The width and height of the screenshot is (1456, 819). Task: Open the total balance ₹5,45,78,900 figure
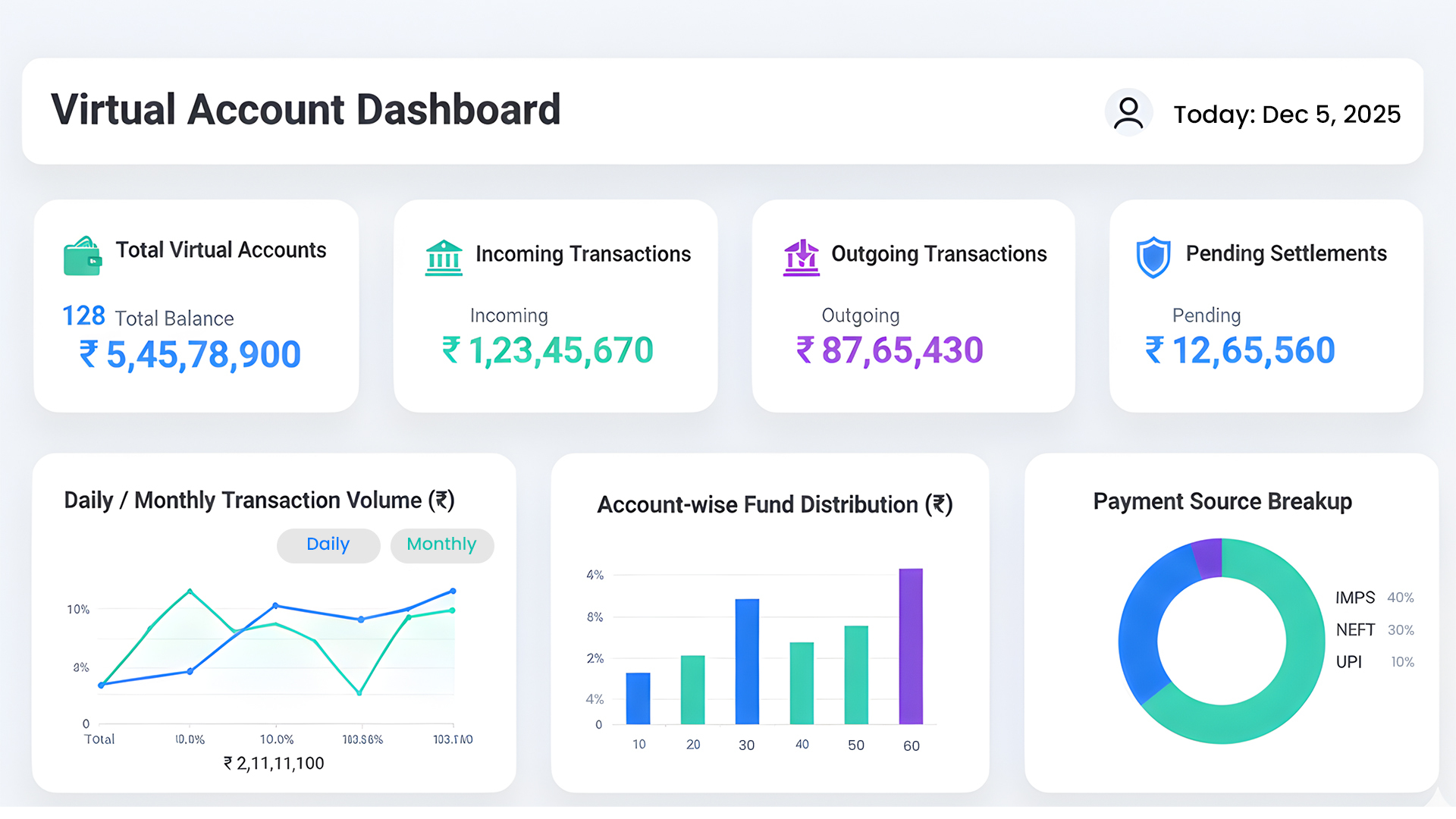tap(190, 354)
